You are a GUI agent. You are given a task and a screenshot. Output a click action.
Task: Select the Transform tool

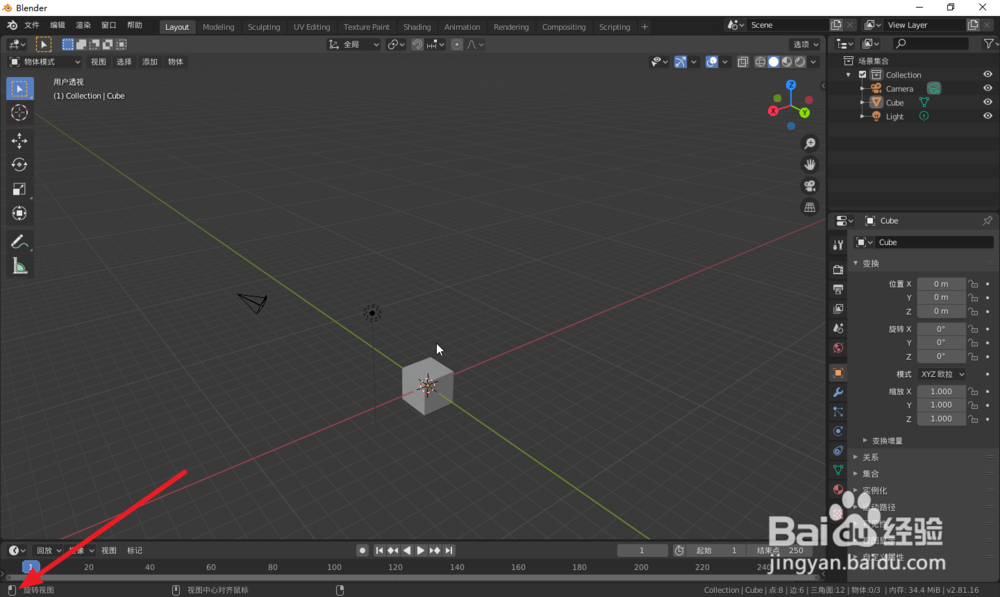(x=20, y=213)
